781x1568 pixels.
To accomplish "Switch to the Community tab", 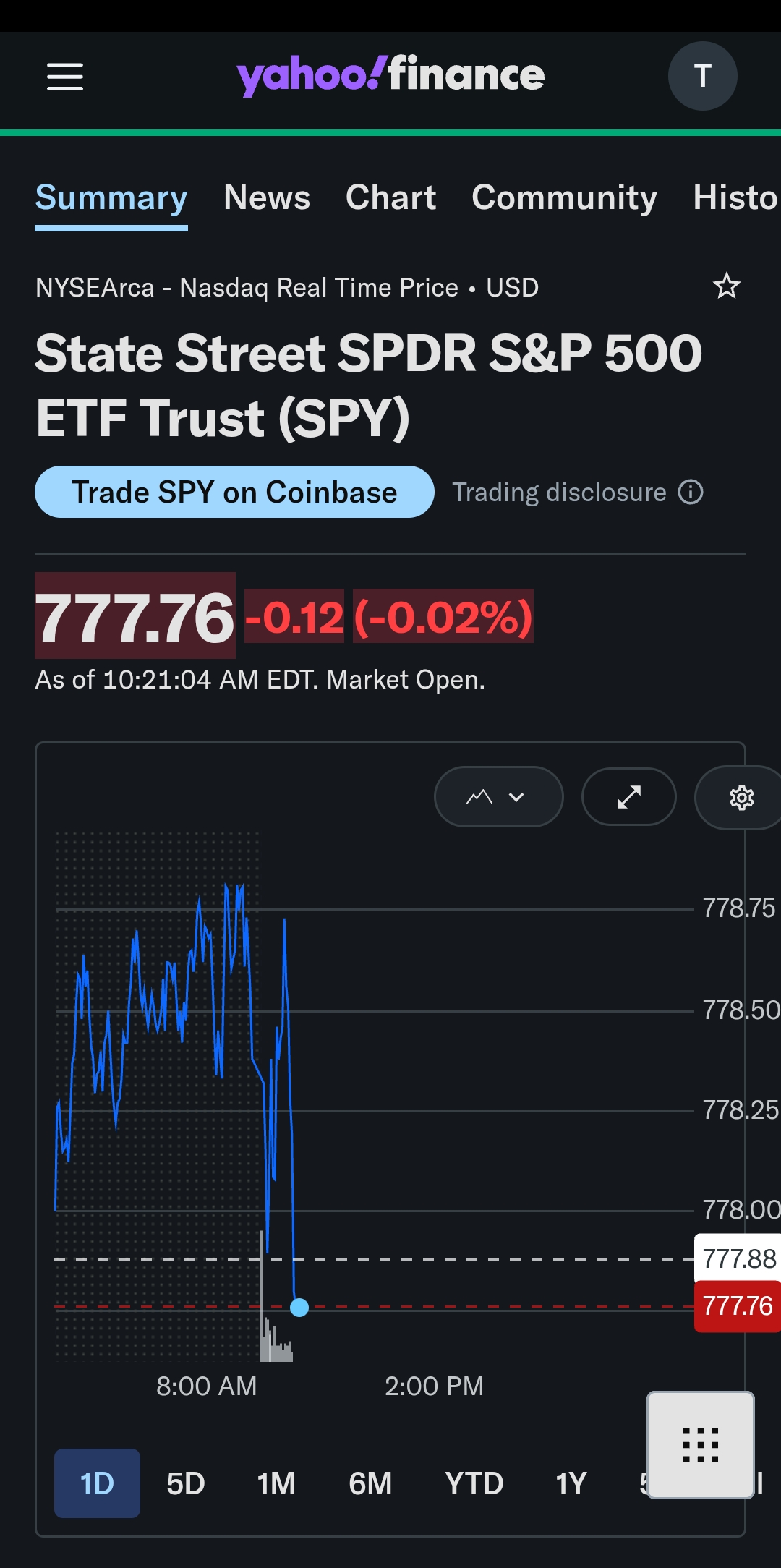I will [x=564, y=197].
